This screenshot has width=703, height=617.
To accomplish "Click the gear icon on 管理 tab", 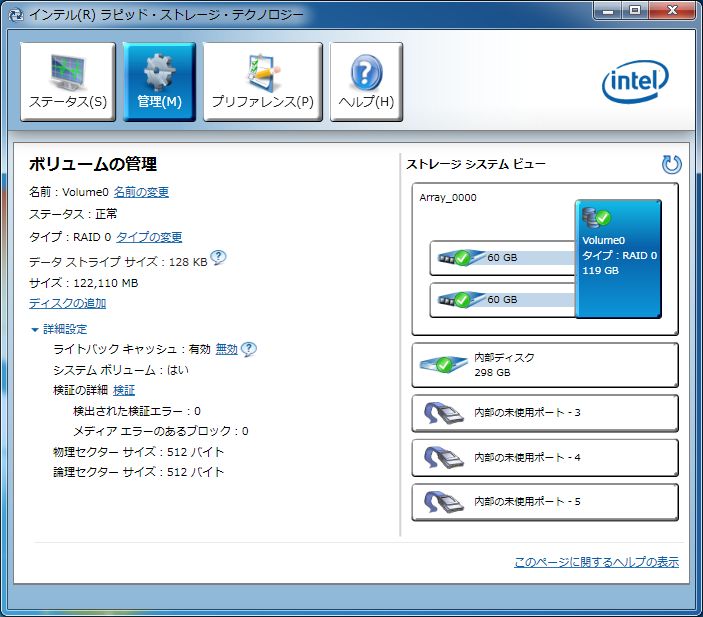I will [x=159, y=72].
